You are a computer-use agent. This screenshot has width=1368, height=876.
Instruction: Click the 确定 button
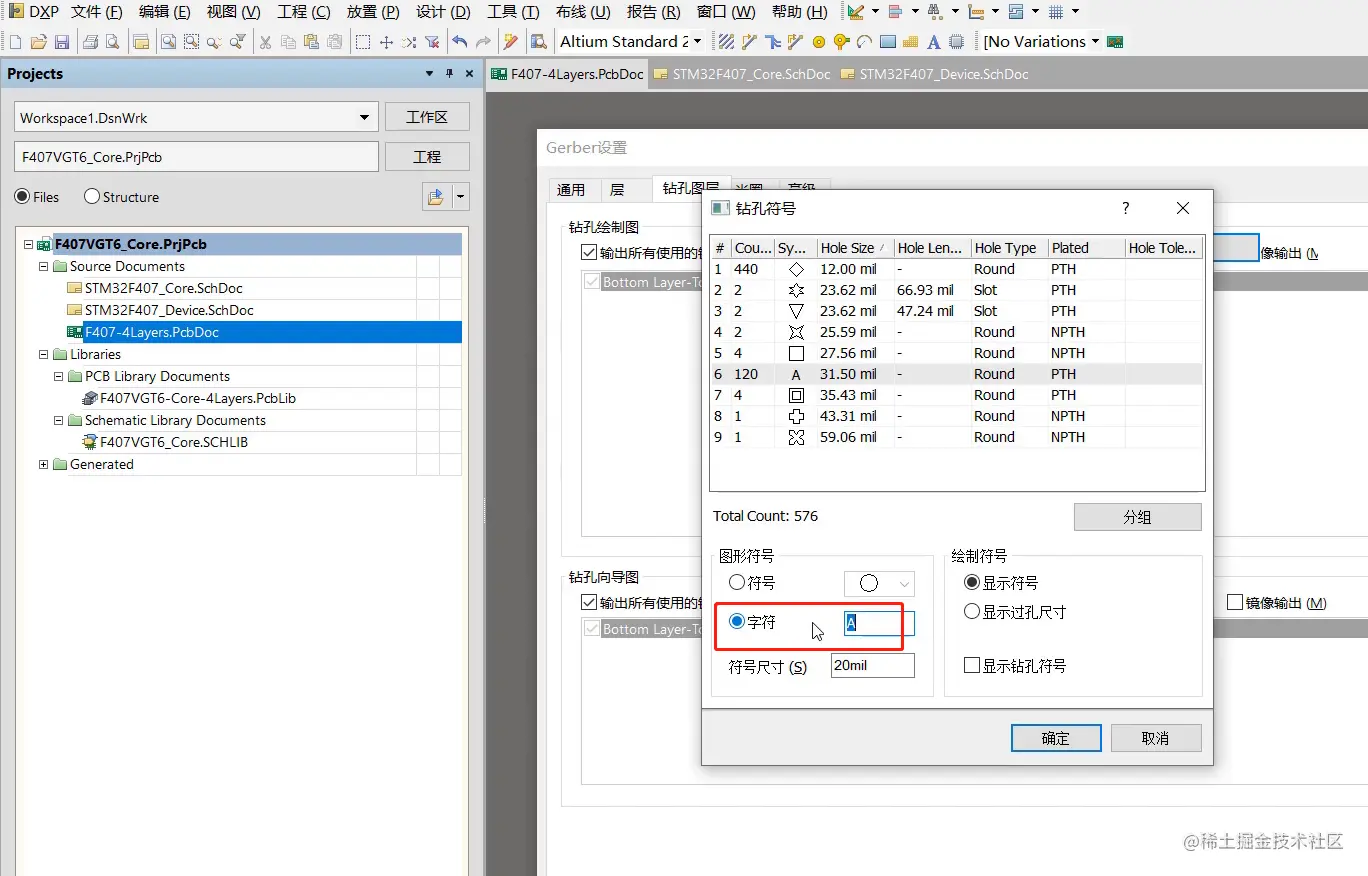(1056, 738)
